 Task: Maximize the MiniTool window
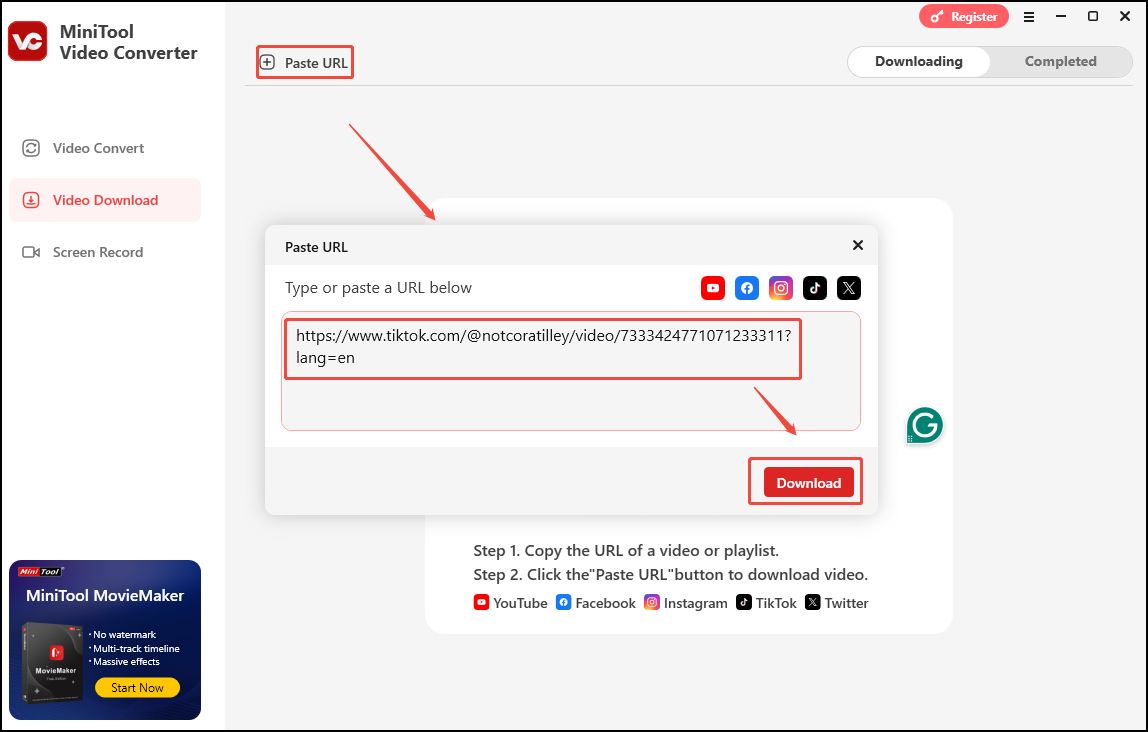(1093, 16)
